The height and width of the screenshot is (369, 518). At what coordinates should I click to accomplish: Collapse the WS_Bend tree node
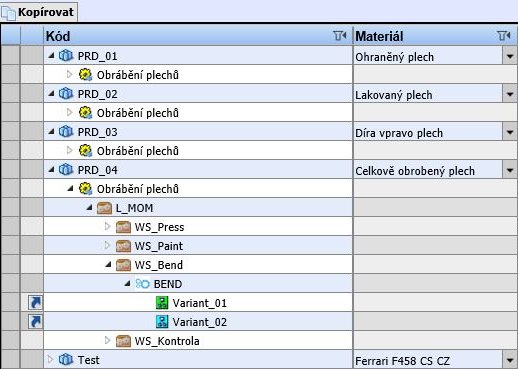pos(108,265)
